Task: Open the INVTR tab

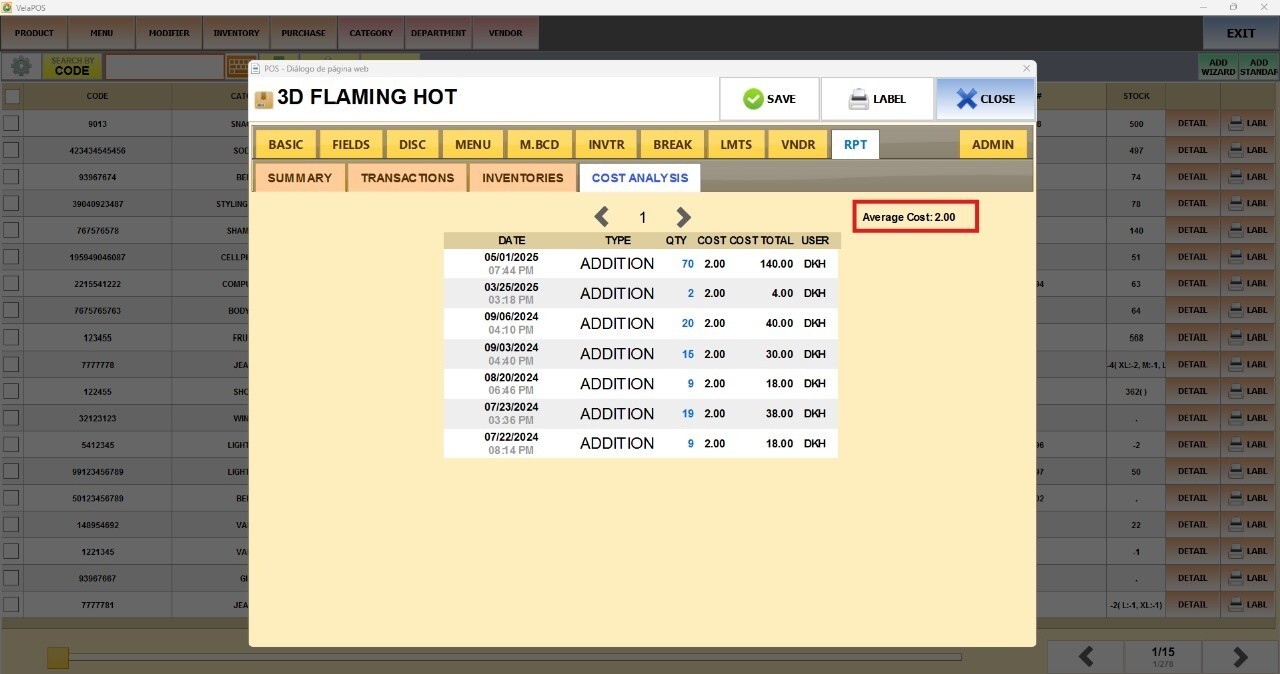Action: pyautogui.click(x=606, y=145)
